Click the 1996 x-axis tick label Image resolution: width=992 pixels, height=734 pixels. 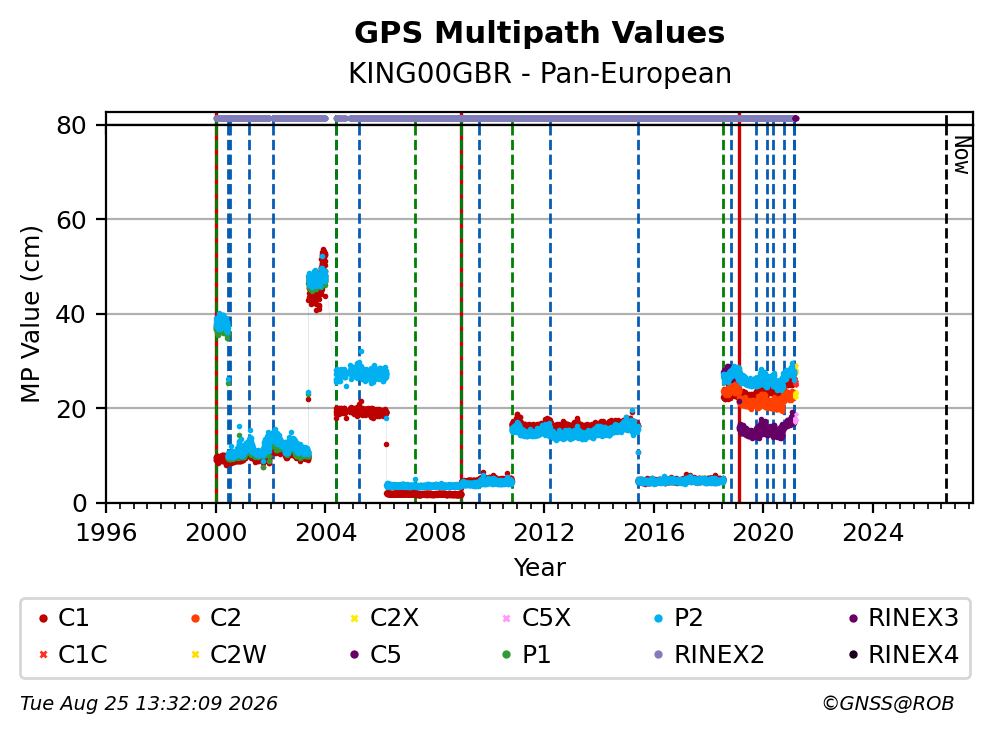[106, 533]
